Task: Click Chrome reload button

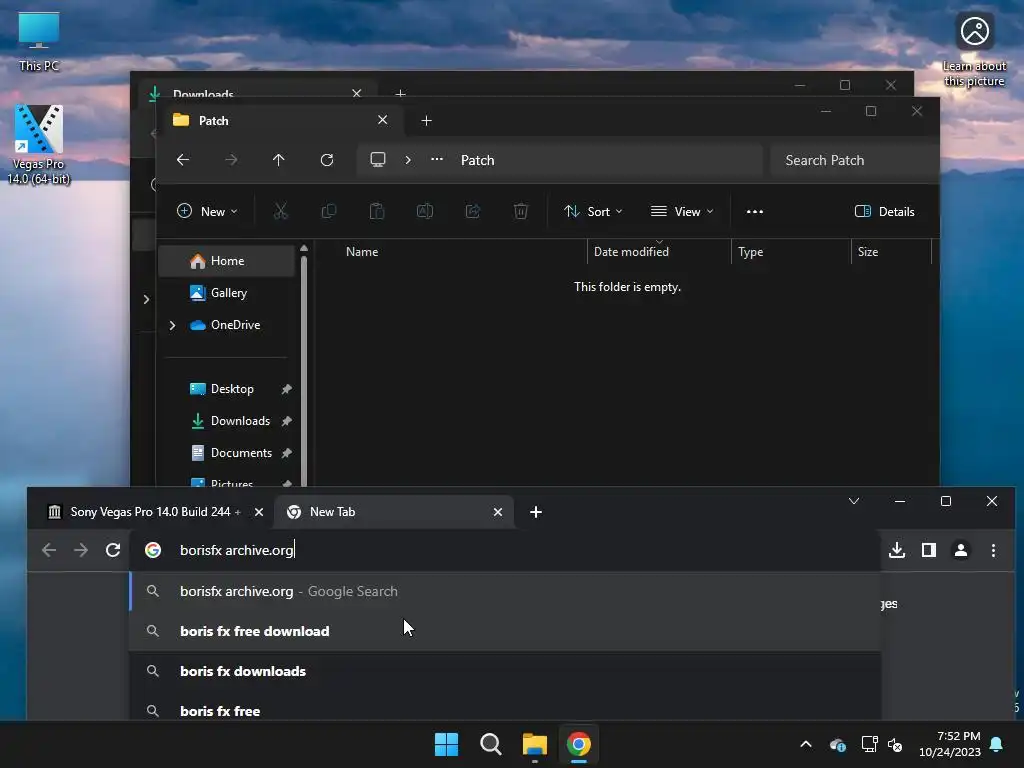Action: 113,551
